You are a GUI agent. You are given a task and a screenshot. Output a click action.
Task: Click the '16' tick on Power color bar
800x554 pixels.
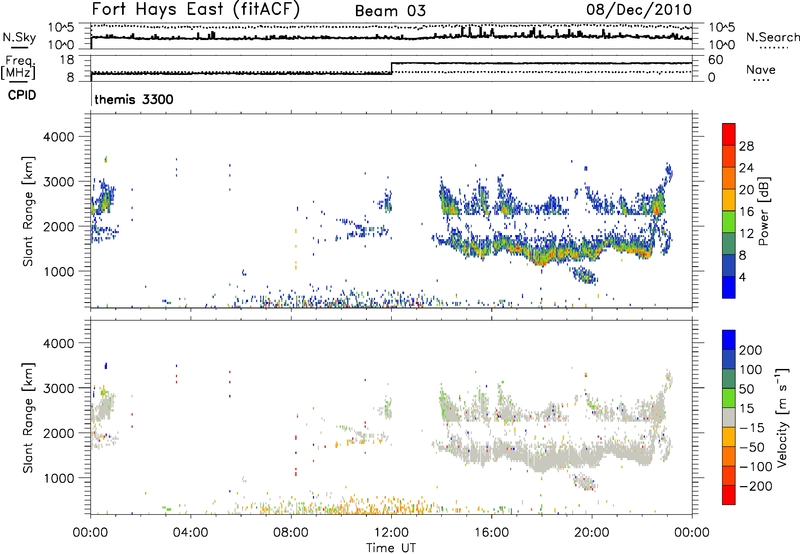click(746, 212)
